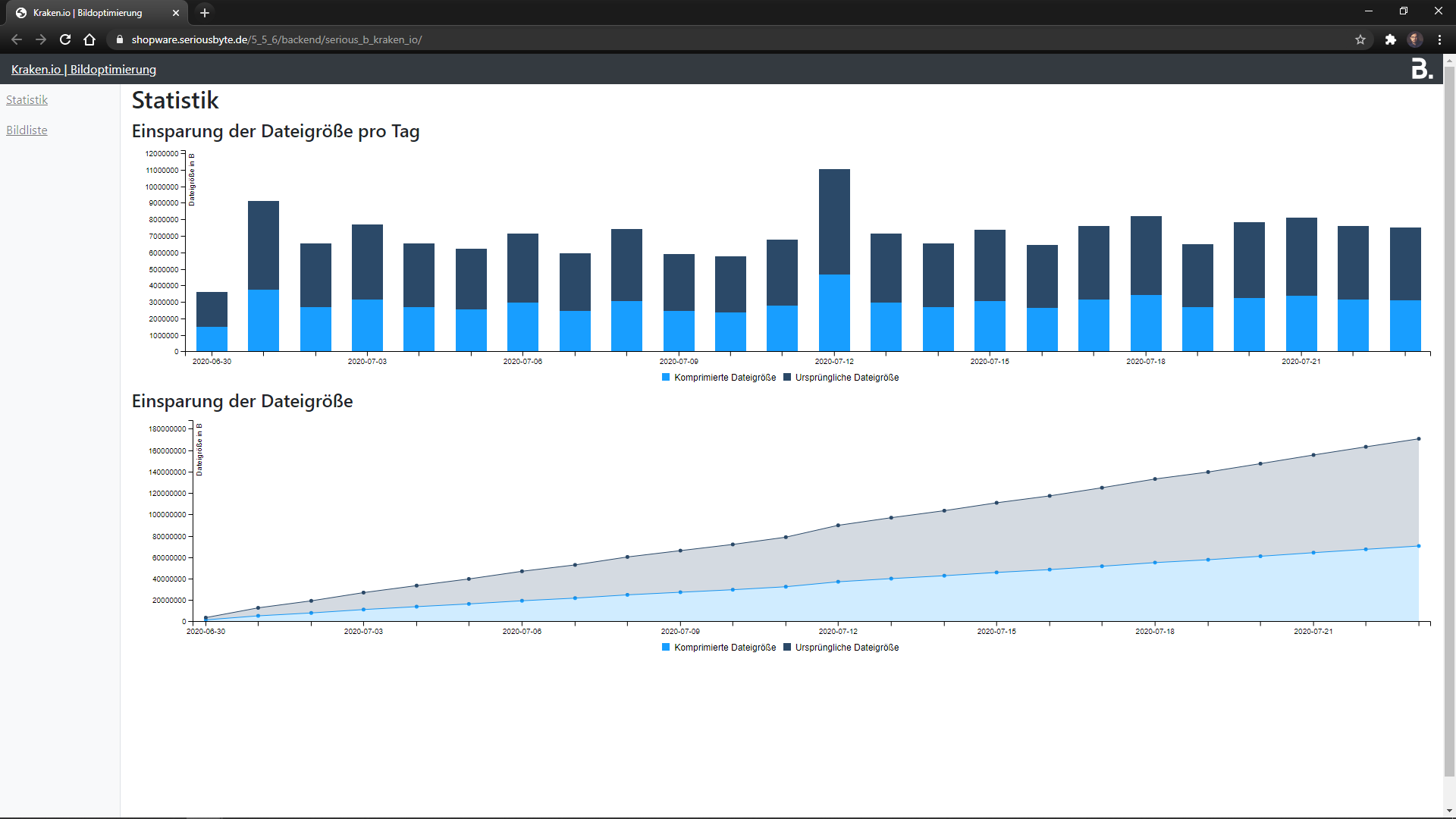The height and width of the screenshot is (819, 1456).
Task: Click the 'Einsparung der Dateigröße pro Tag' heading
Action: coord(275,131)
